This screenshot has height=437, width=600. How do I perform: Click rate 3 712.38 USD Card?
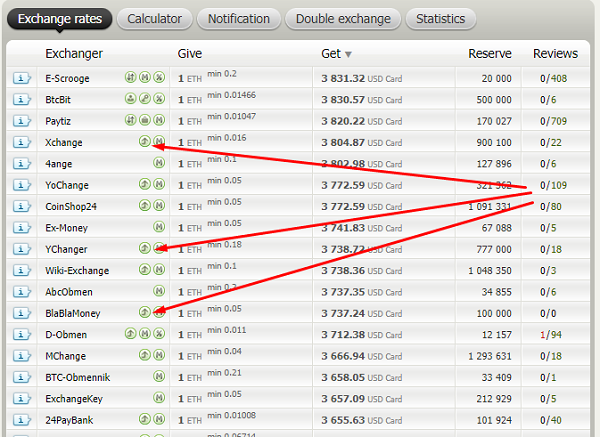click(362, 335)
